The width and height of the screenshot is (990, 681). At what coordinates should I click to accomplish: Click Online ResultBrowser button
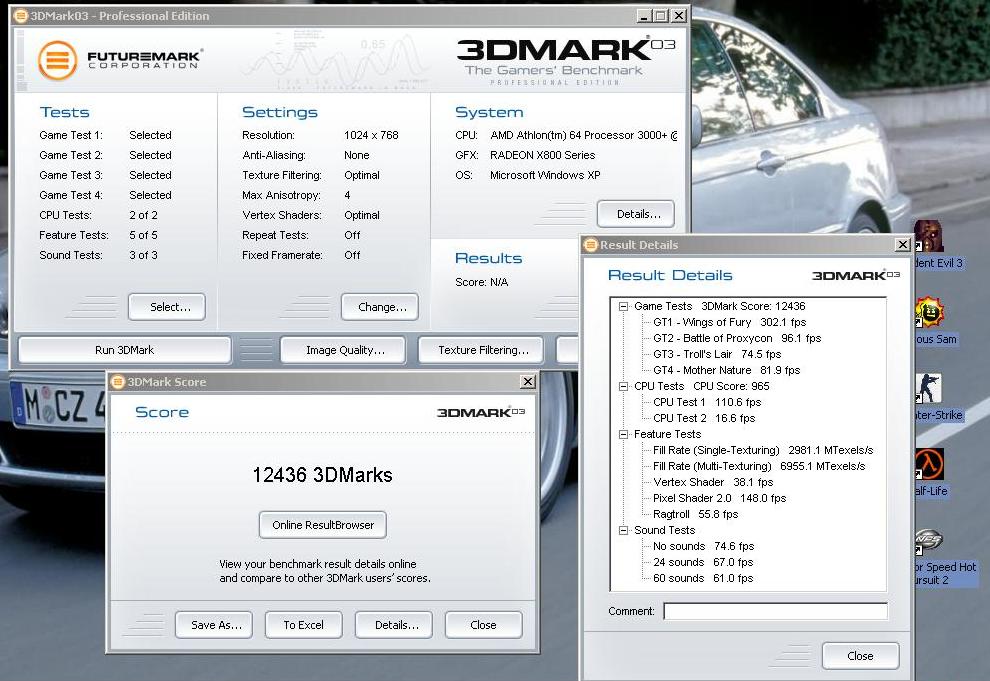coord(323,525)
